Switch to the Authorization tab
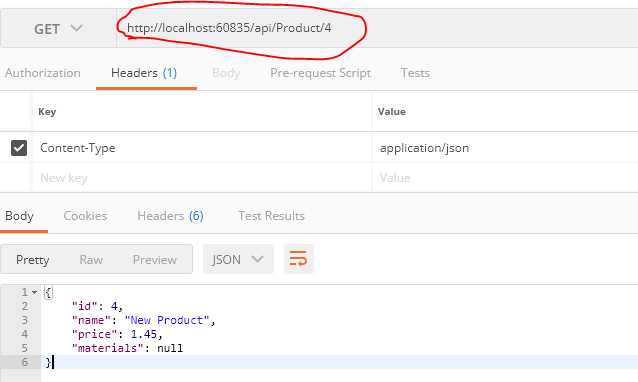The width and height of the screenshot is (638, 382). click(x=43, y=73)
